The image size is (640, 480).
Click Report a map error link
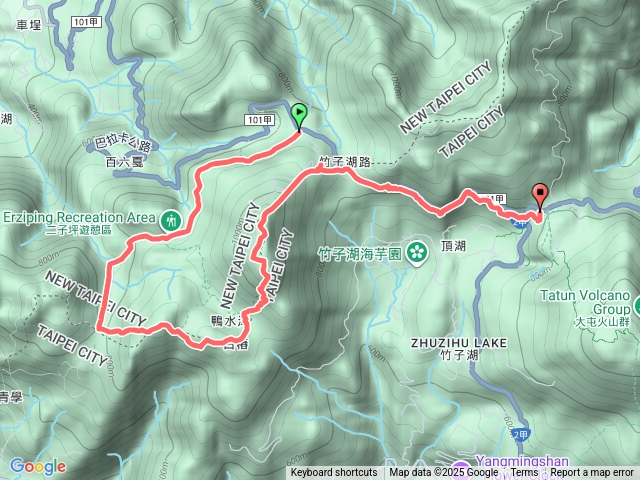[592, 473]
